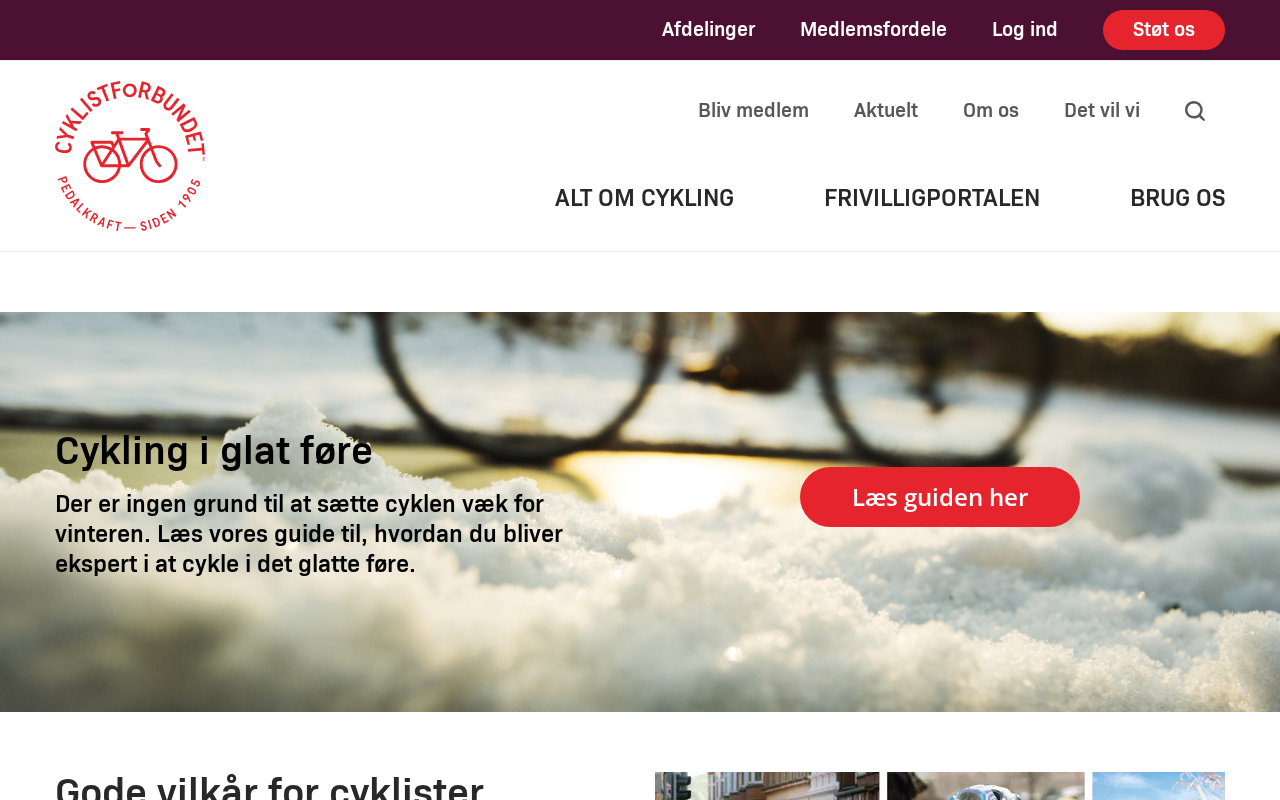
Task: Open the Om os menu
Action: point(991,110)
